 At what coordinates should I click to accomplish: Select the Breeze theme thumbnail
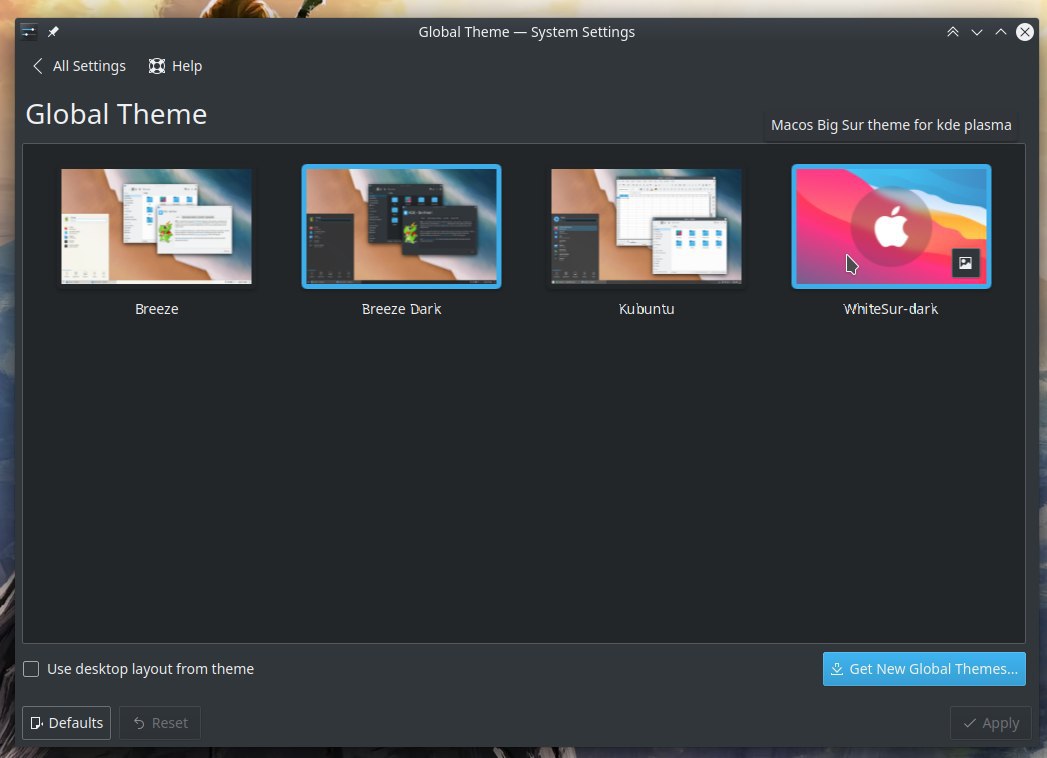pos(156,226)
